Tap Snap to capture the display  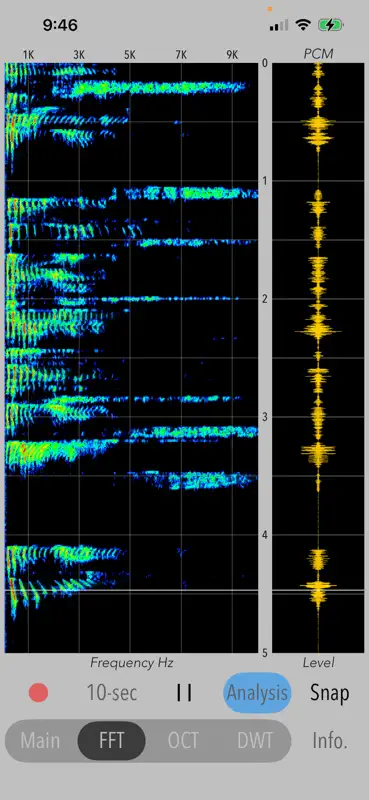330,693
